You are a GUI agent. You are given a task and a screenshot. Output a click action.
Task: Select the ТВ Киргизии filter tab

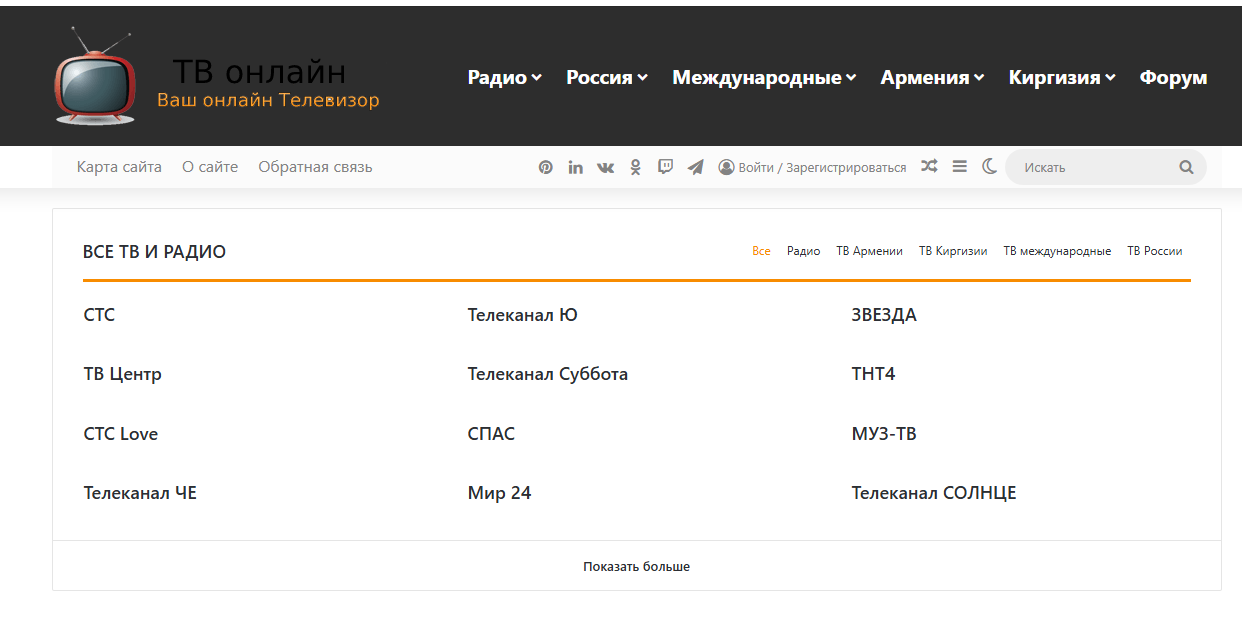point(953,251)
